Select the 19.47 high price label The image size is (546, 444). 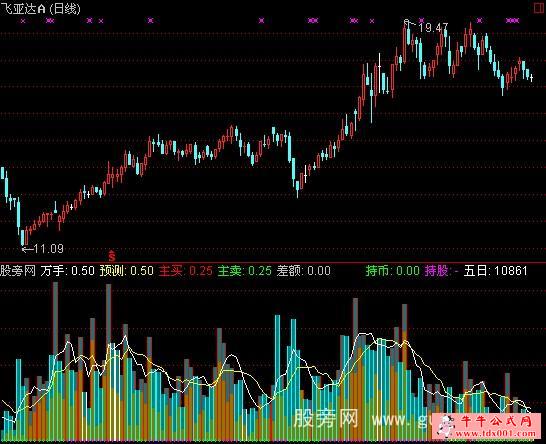coord(433,28)
